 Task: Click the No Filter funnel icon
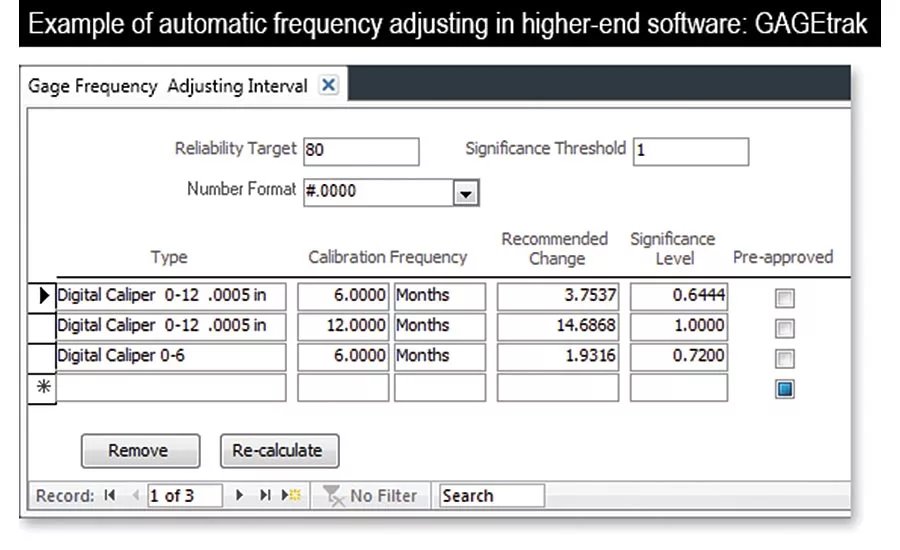(x=333, y=495)
